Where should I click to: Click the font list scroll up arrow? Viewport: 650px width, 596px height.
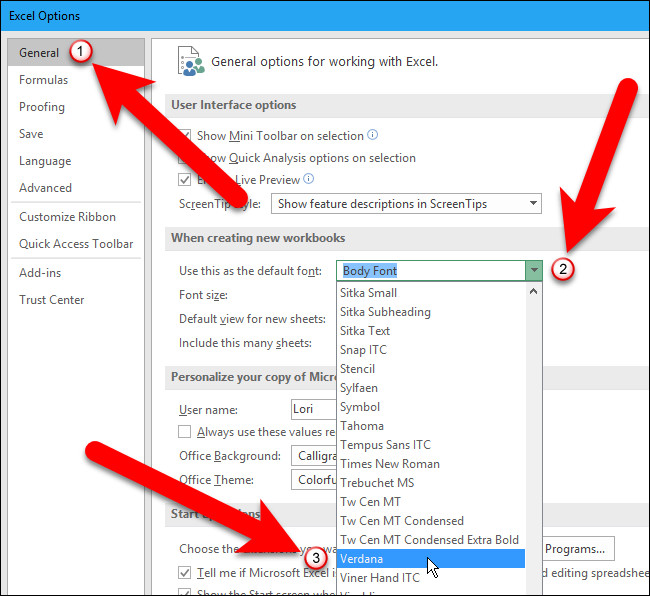coord(534,291)
